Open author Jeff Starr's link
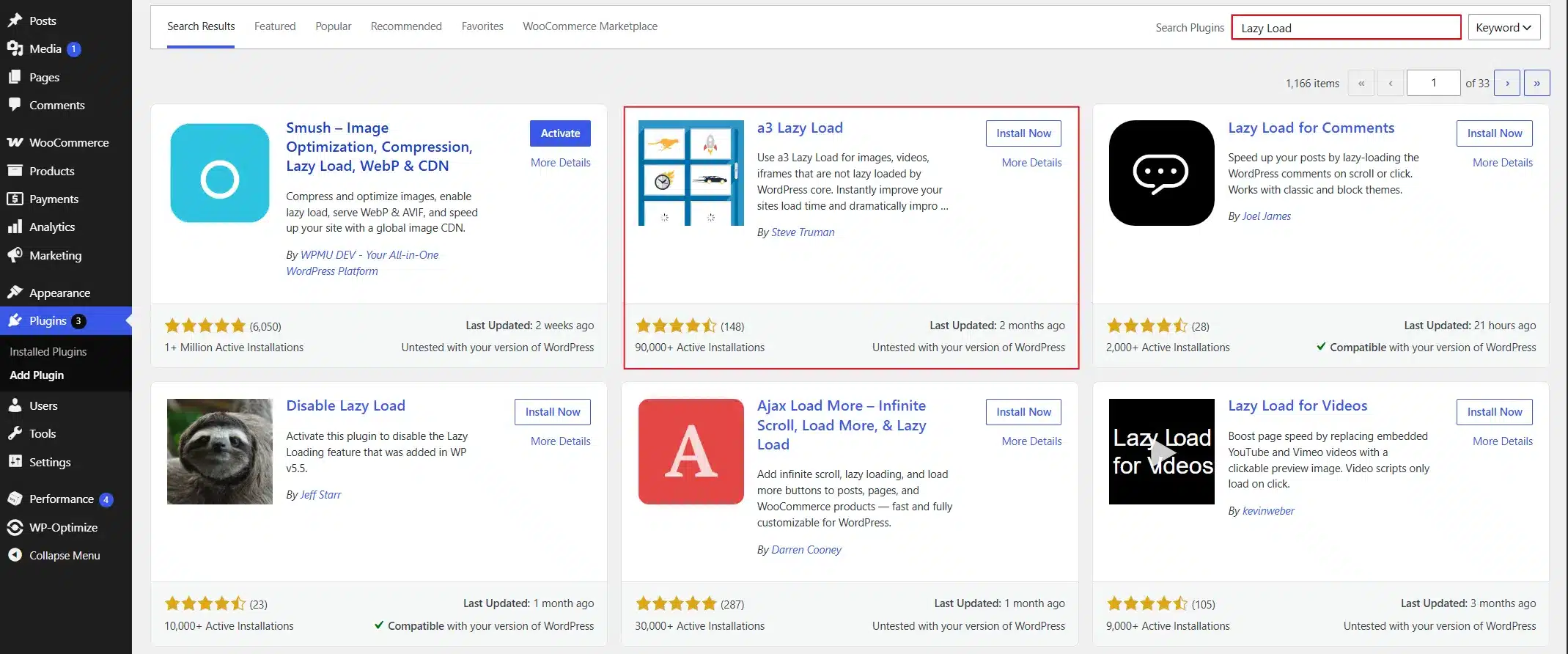1568x654 pixels. 320,495
